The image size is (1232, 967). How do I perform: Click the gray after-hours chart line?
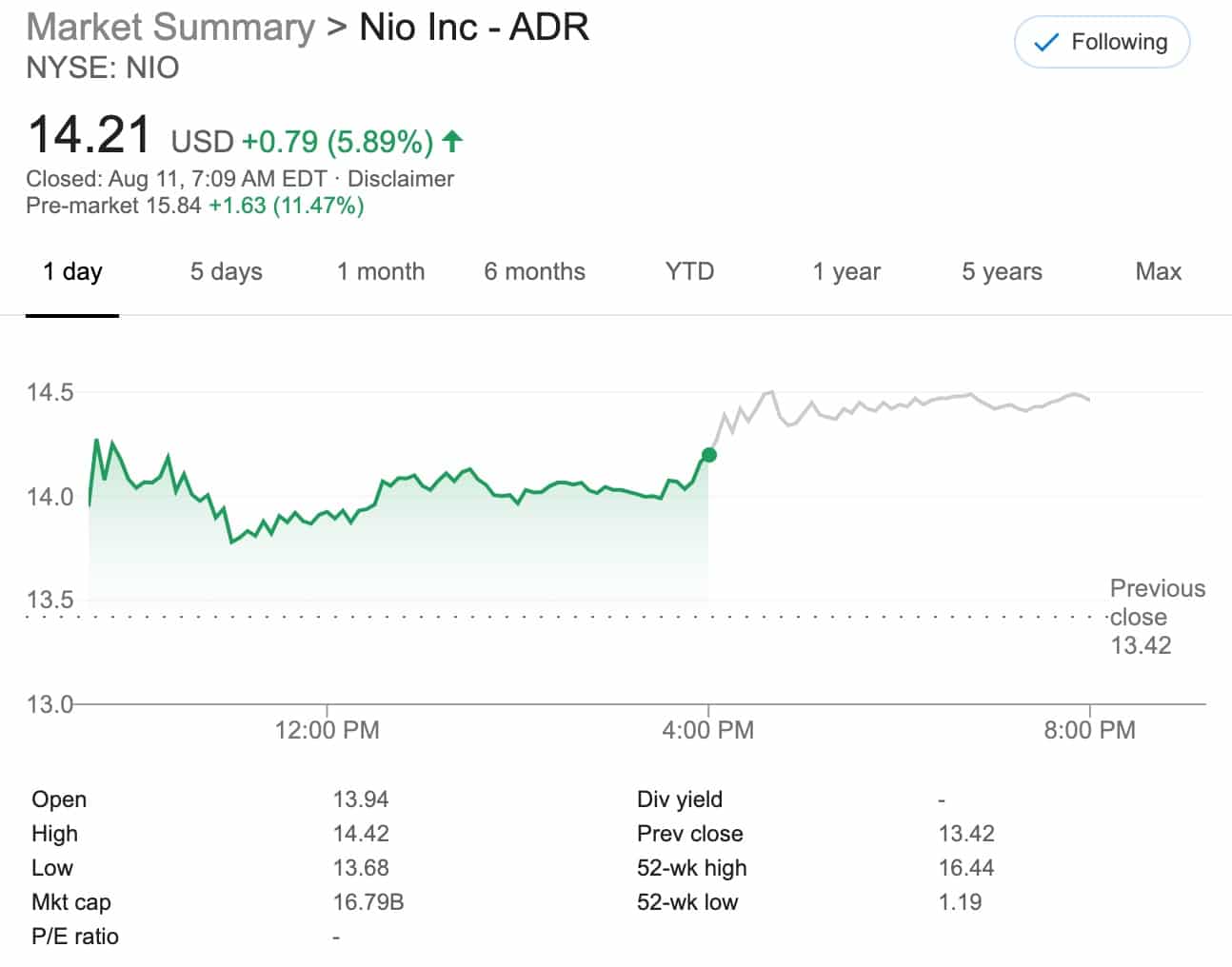coord(904,403)
